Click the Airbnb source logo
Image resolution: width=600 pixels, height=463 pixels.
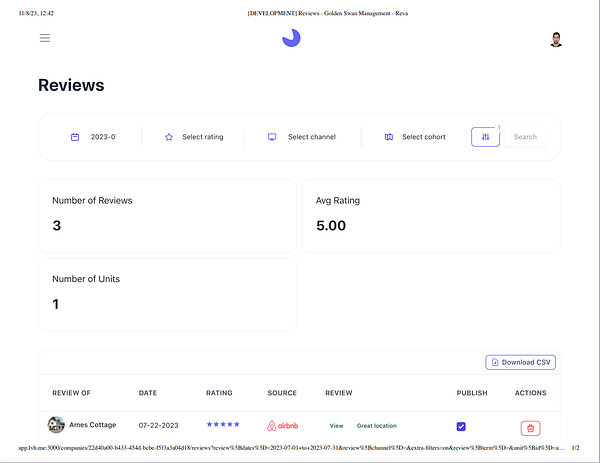point(282,426)
